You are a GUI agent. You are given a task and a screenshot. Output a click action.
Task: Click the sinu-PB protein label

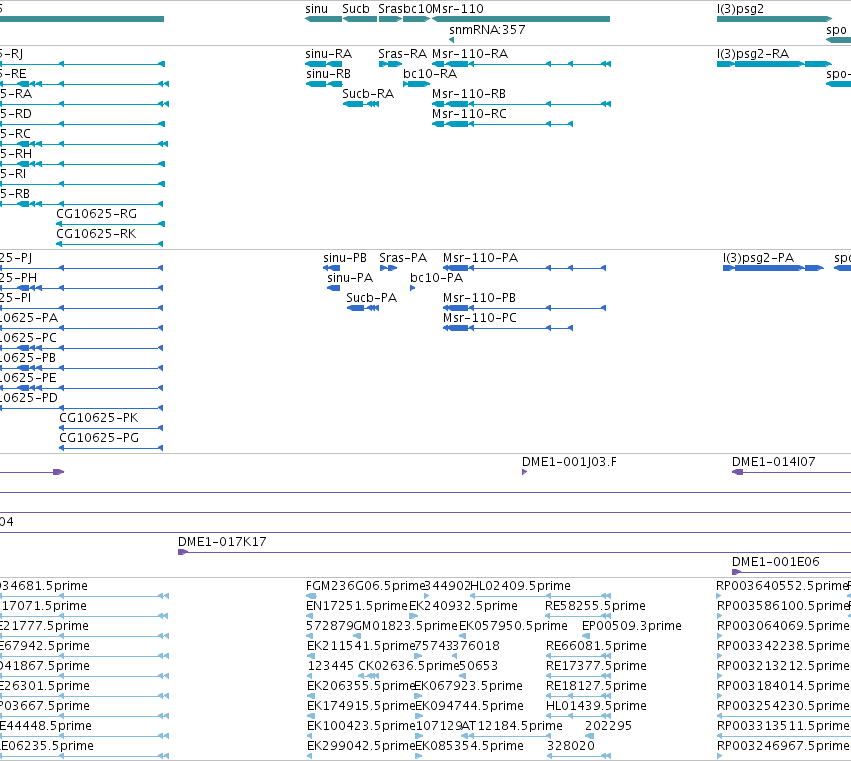345,258
